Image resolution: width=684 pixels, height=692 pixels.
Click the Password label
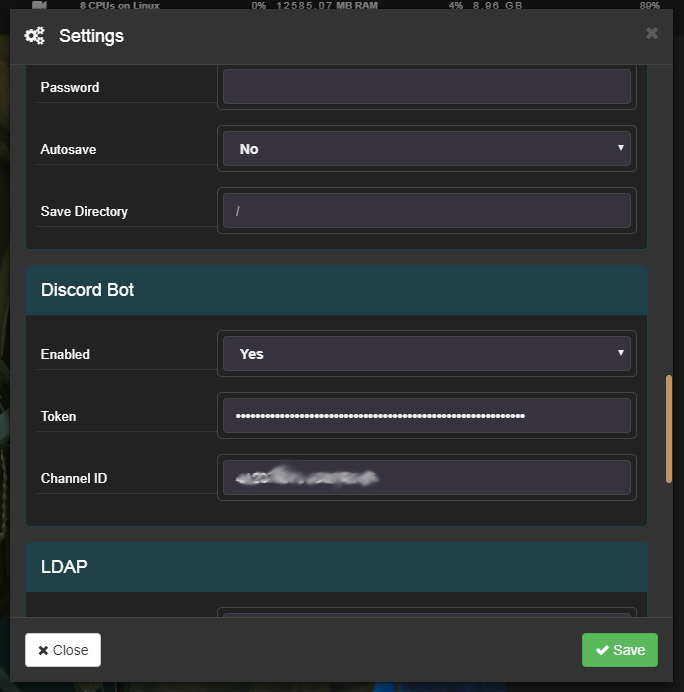(x=70, y=87)
